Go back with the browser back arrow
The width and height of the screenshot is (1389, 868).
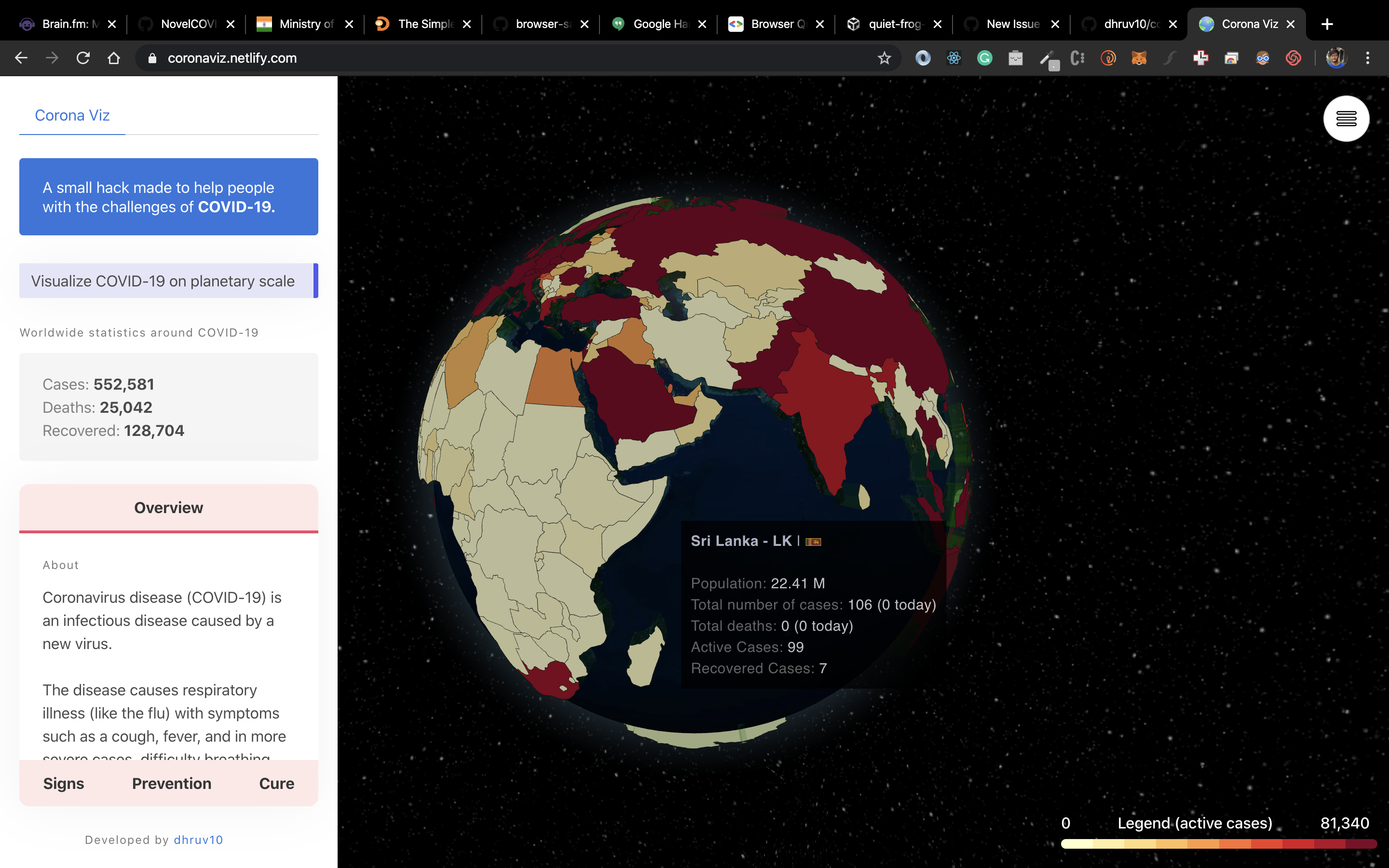(x=21, y=58)
